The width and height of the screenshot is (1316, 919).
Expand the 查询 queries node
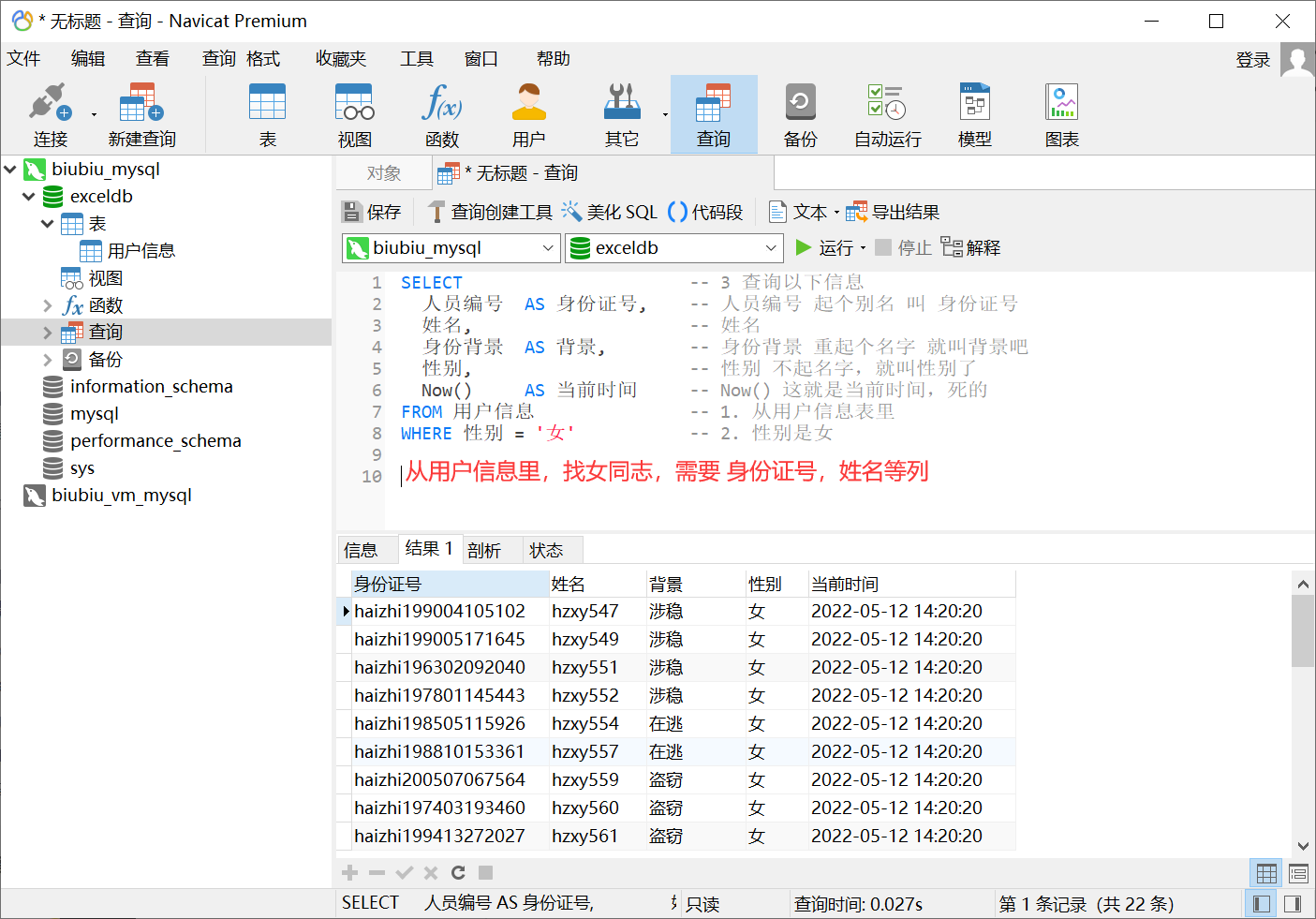click(x=48, y=333)
